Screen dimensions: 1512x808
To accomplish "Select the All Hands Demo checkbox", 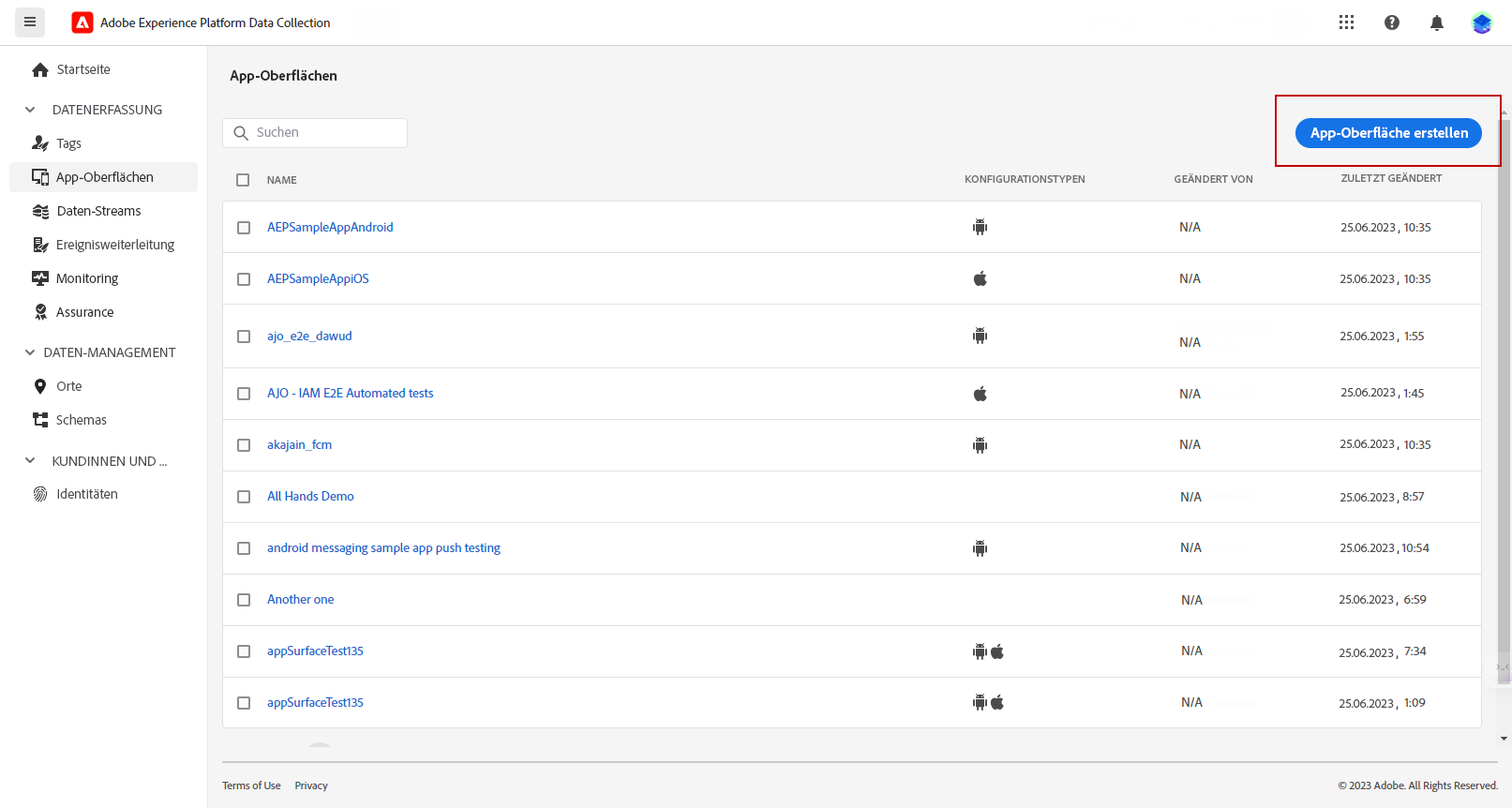I will tap(244, 497).
